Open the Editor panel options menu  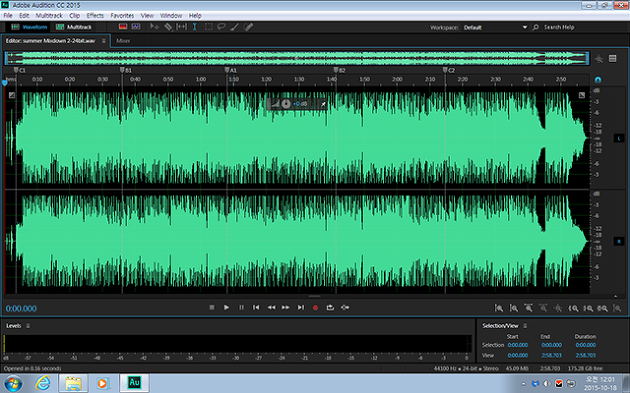[x=104, y=41]
